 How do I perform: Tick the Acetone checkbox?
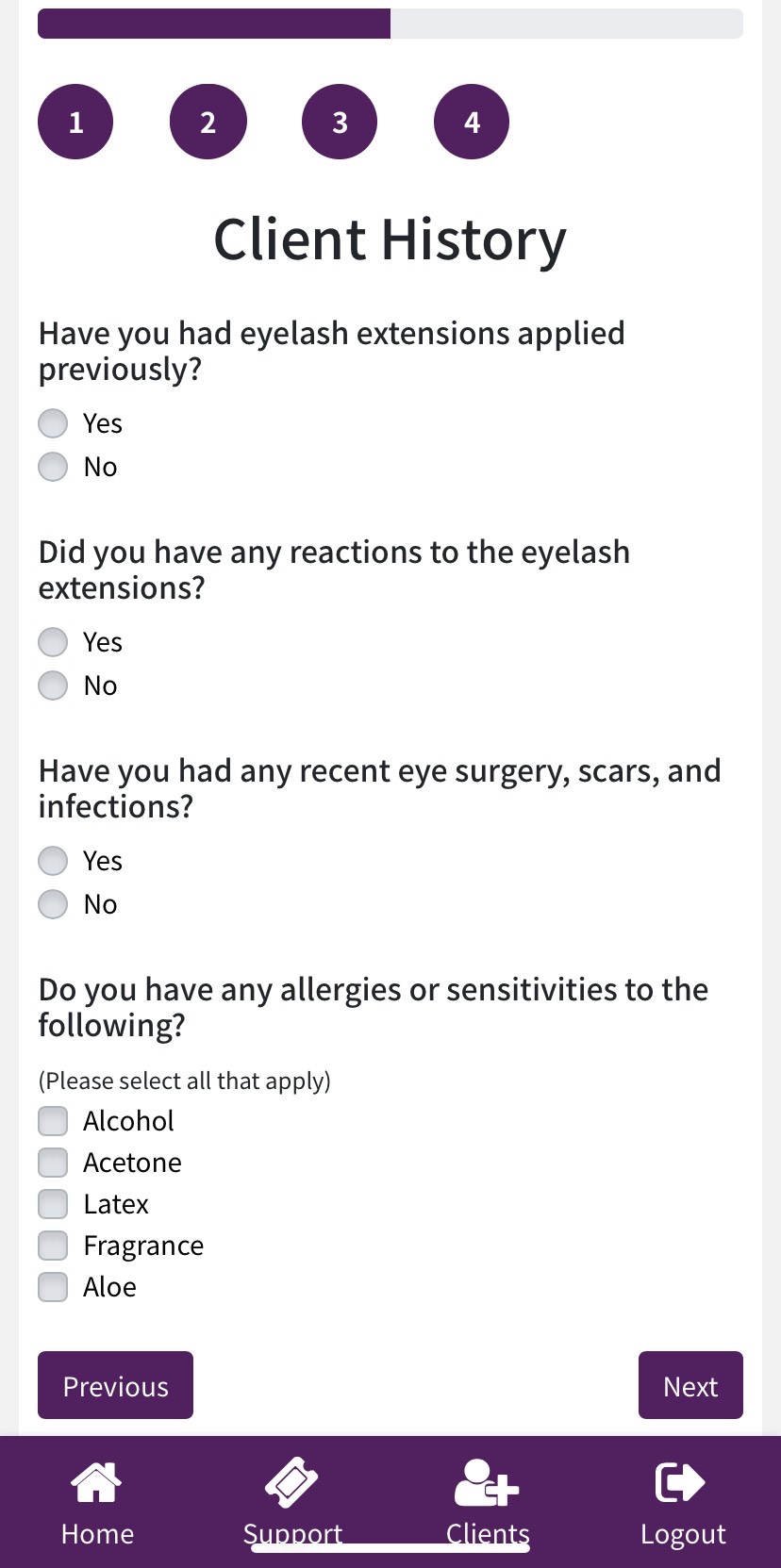(53, 1163)
